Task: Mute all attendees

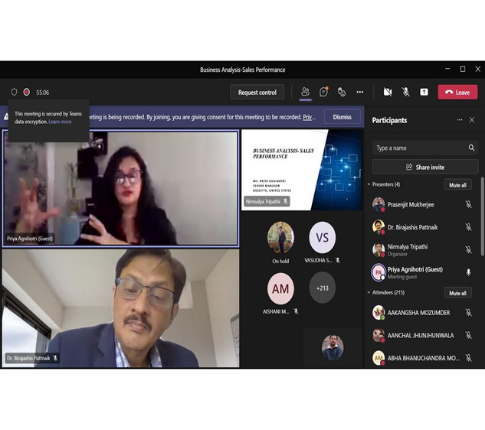Action: point(458,293)
